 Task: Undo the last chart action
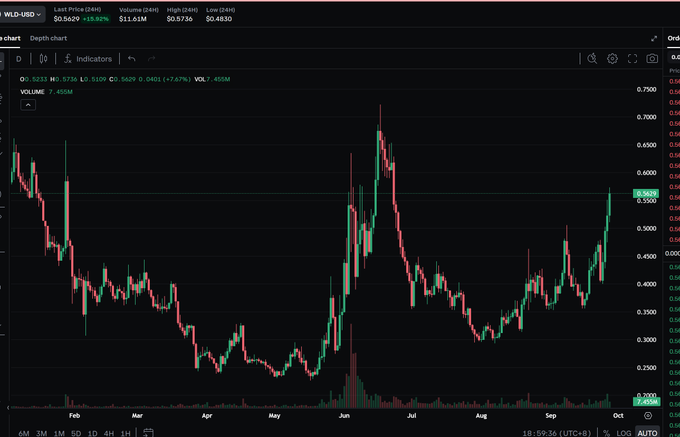coord(132,59)
